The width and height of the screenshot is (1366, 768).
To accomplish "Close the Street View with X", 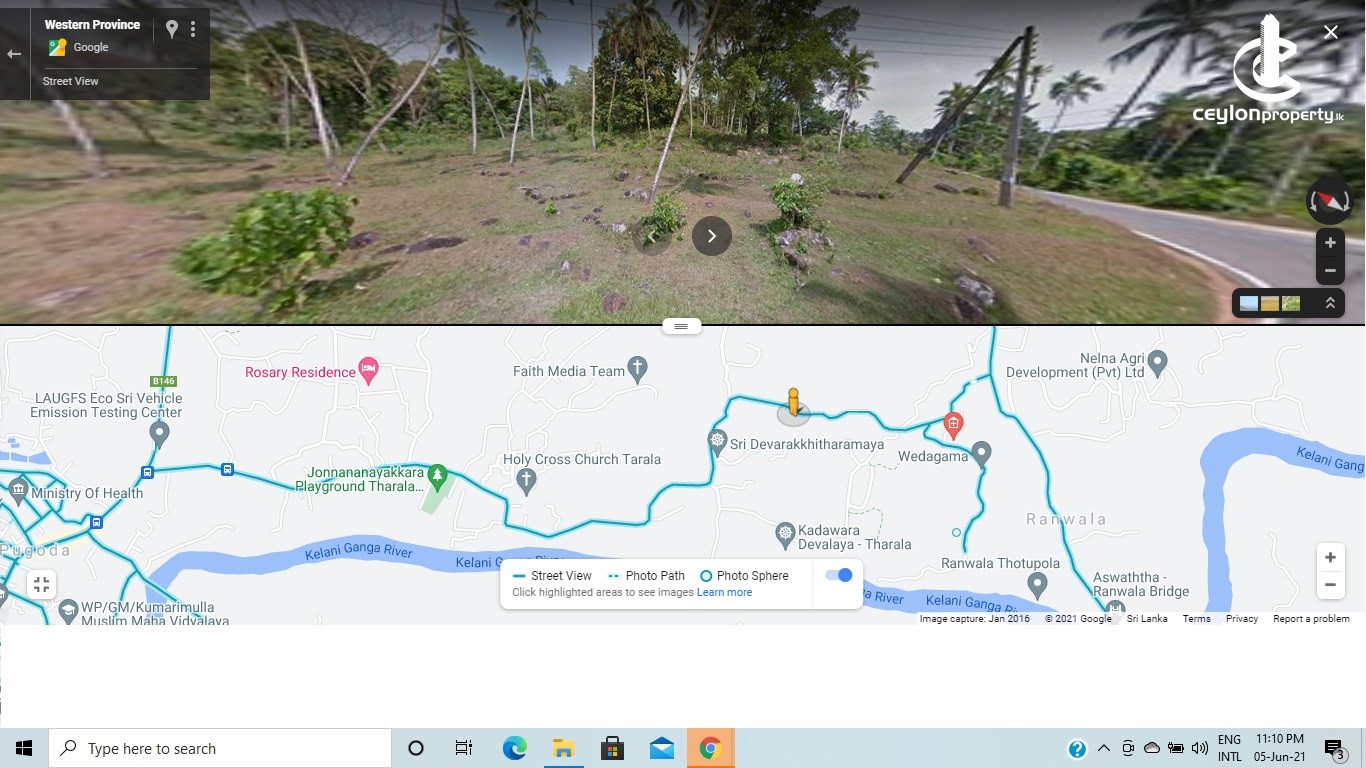I will click(1331, 33).
